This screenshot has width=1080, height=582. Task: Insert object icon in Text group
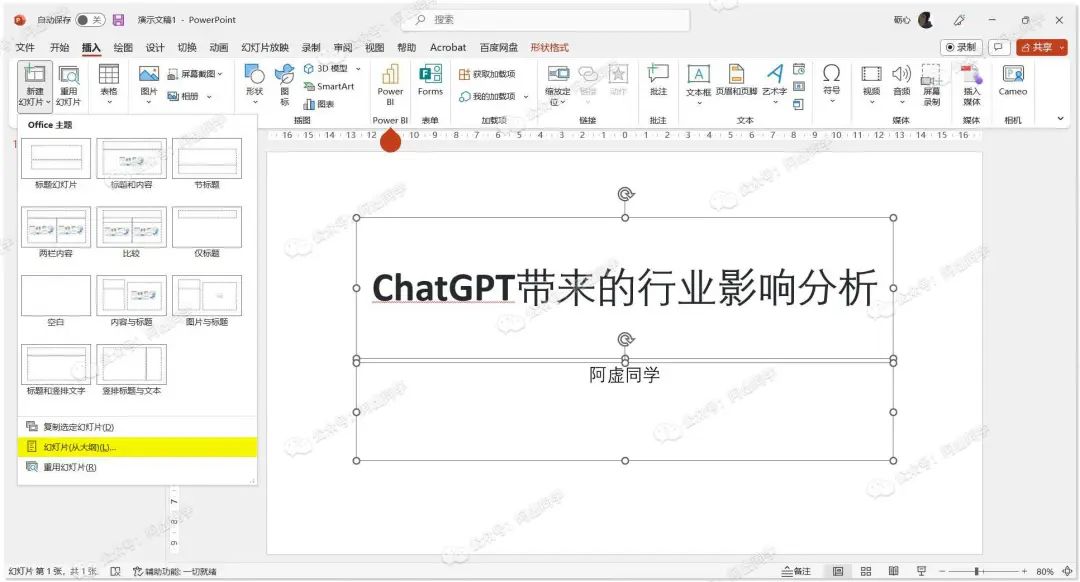click(799, 104)
